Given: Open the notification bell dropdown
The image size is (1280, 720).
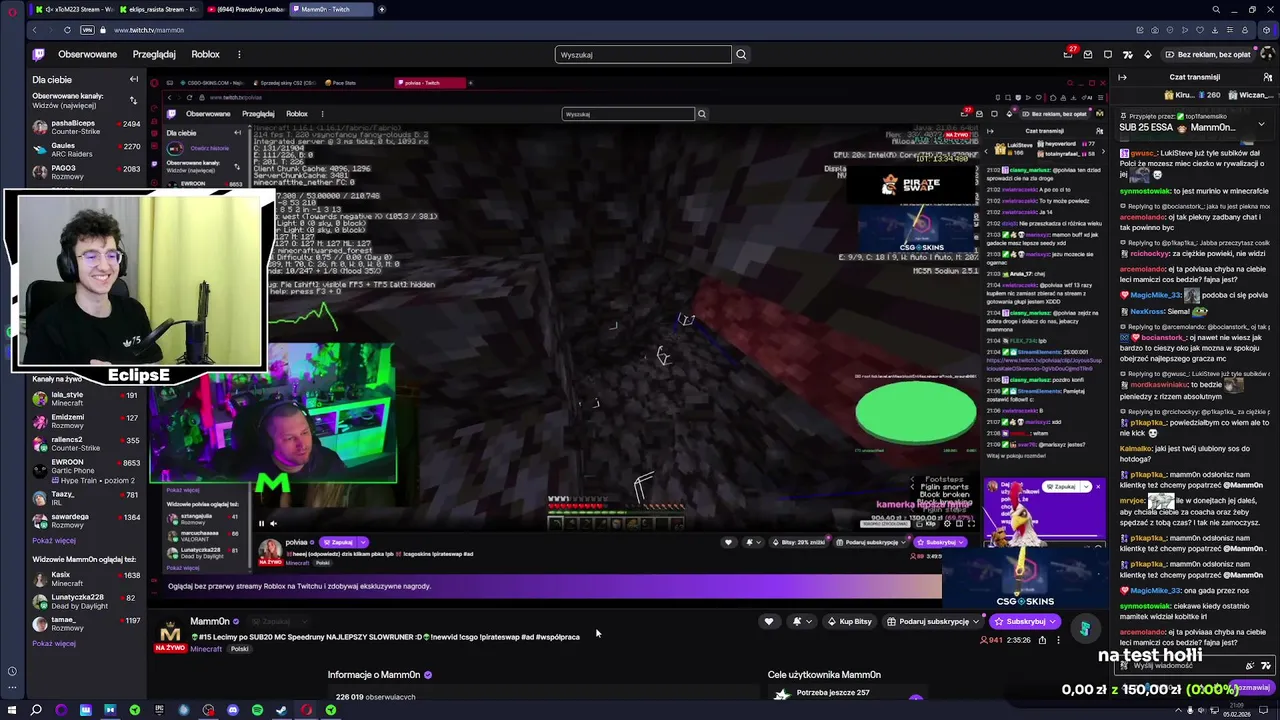Looking at the screenshot, I should (x=801, y=622).
